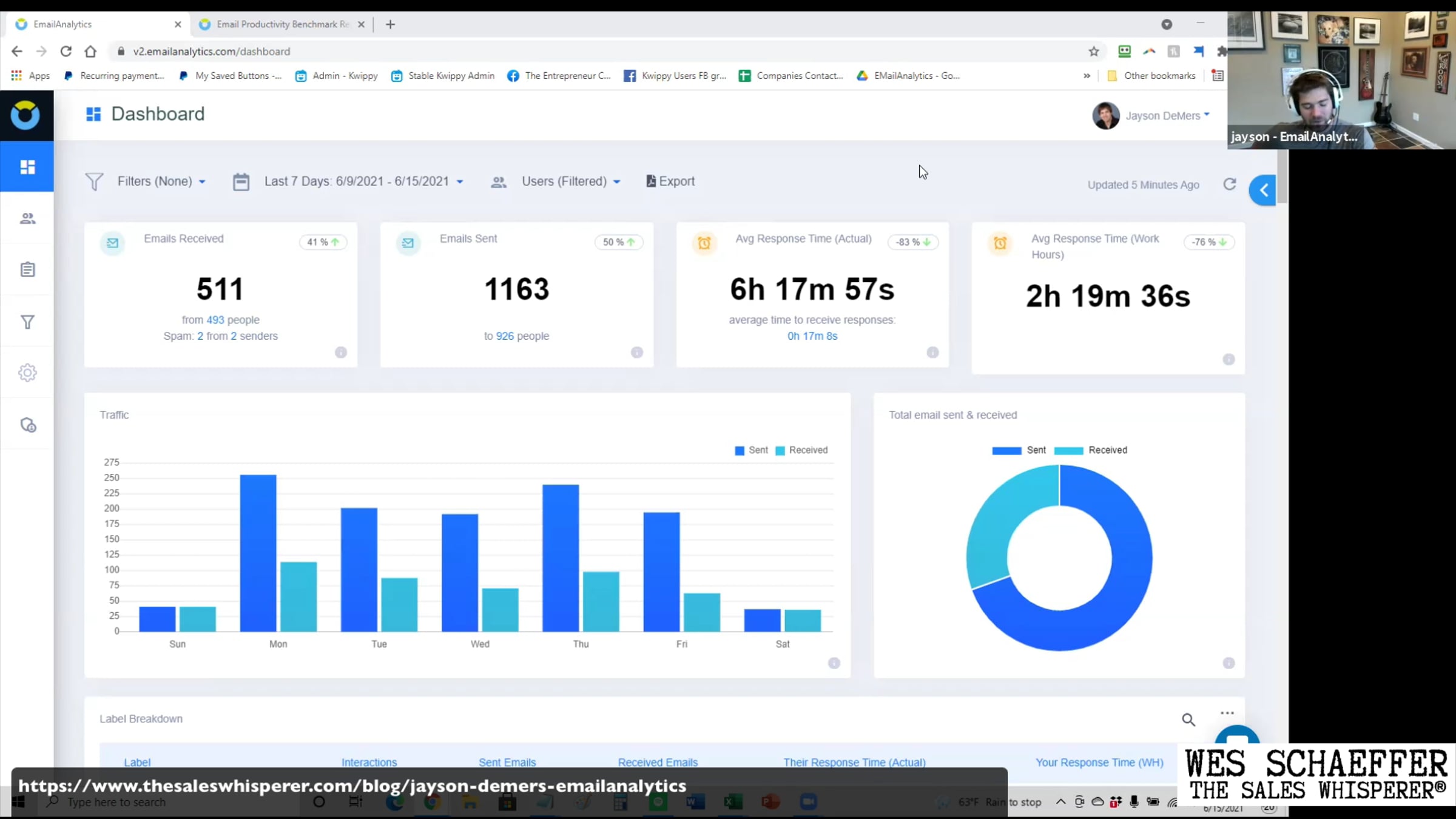Expand the Filters (None) dropdown

pyautogui.click(x=161, y=181)
